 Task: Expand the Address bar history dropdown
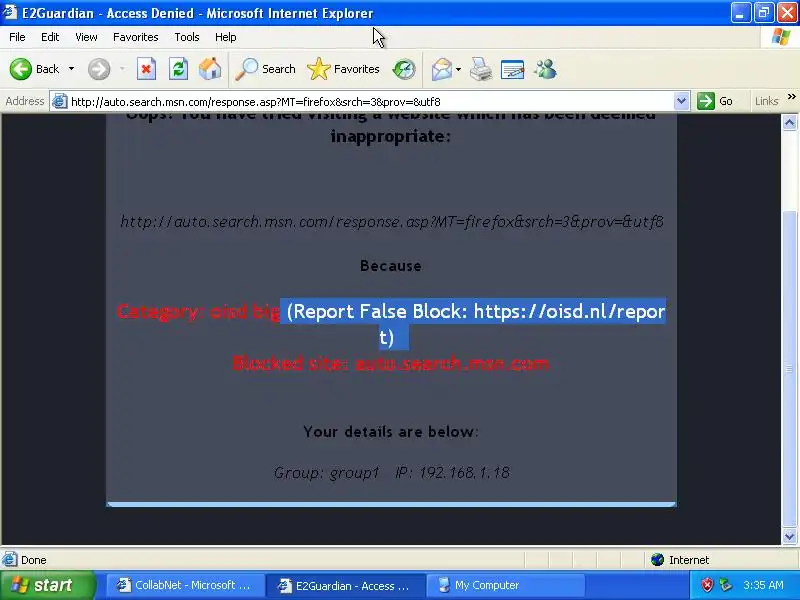[681, 101]
